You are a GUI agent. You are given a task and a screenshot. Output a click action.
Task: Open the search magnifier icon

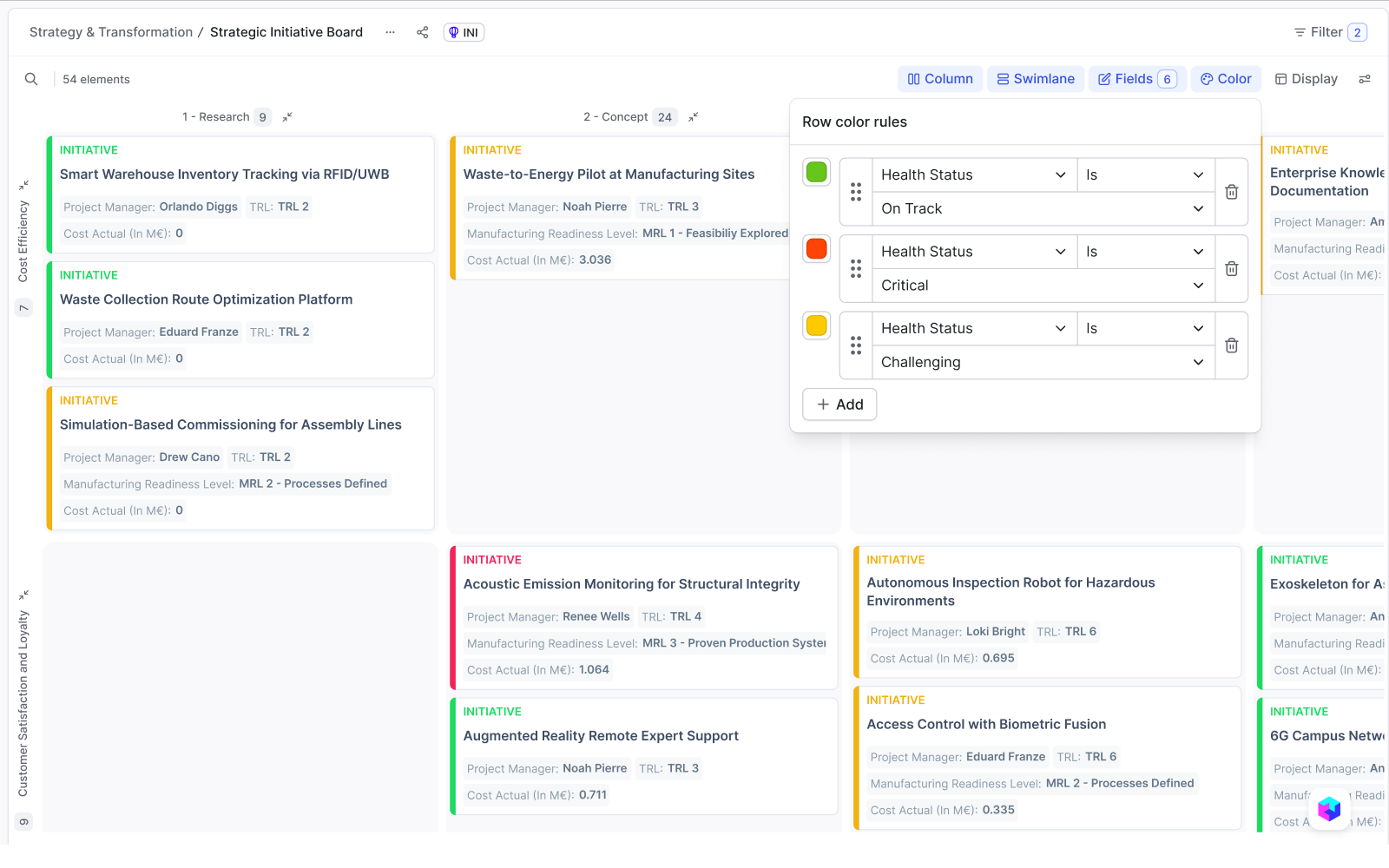pos(31,79)
